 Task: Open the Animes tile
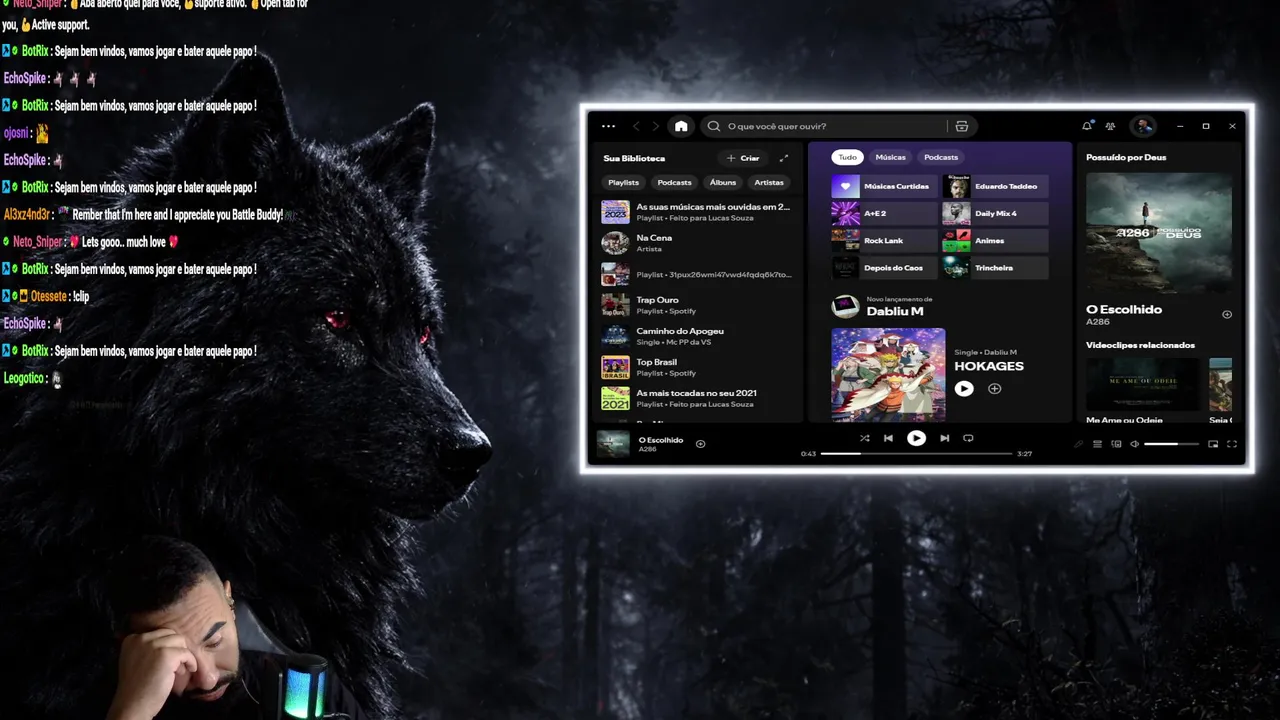995,240
